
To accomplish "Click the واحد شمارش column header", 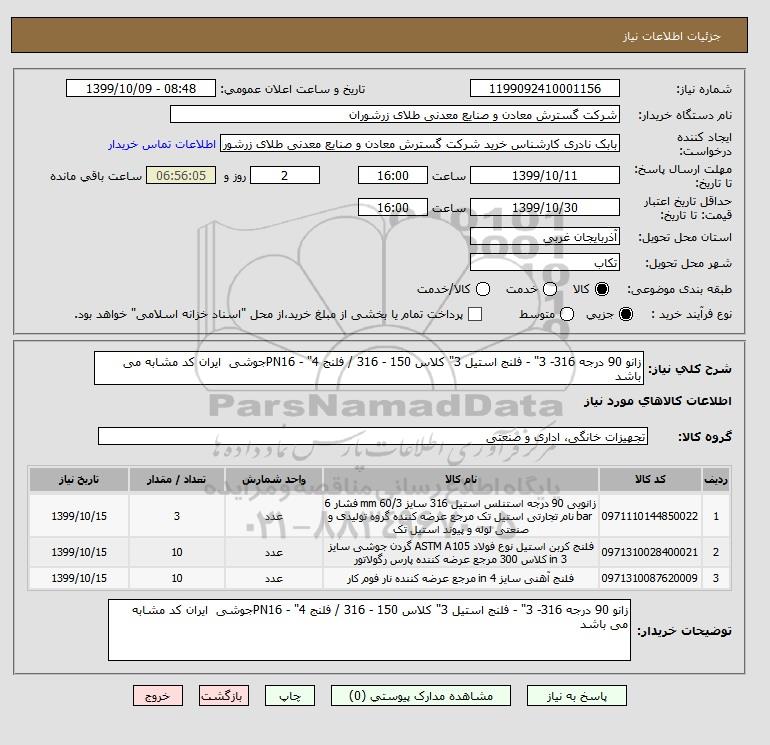I will click(x=274, y=479).
